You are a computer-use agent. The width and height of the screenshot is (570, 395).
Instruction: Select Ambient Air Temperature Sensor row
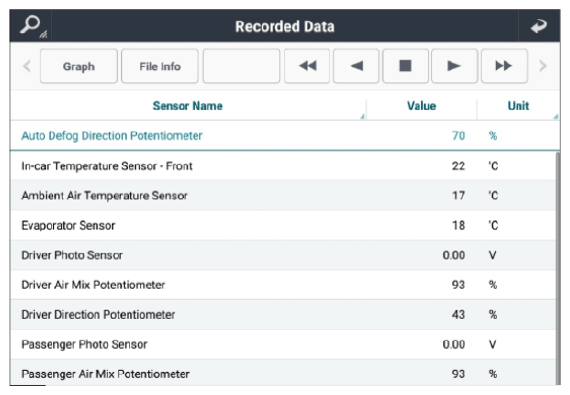pos(283,196)
